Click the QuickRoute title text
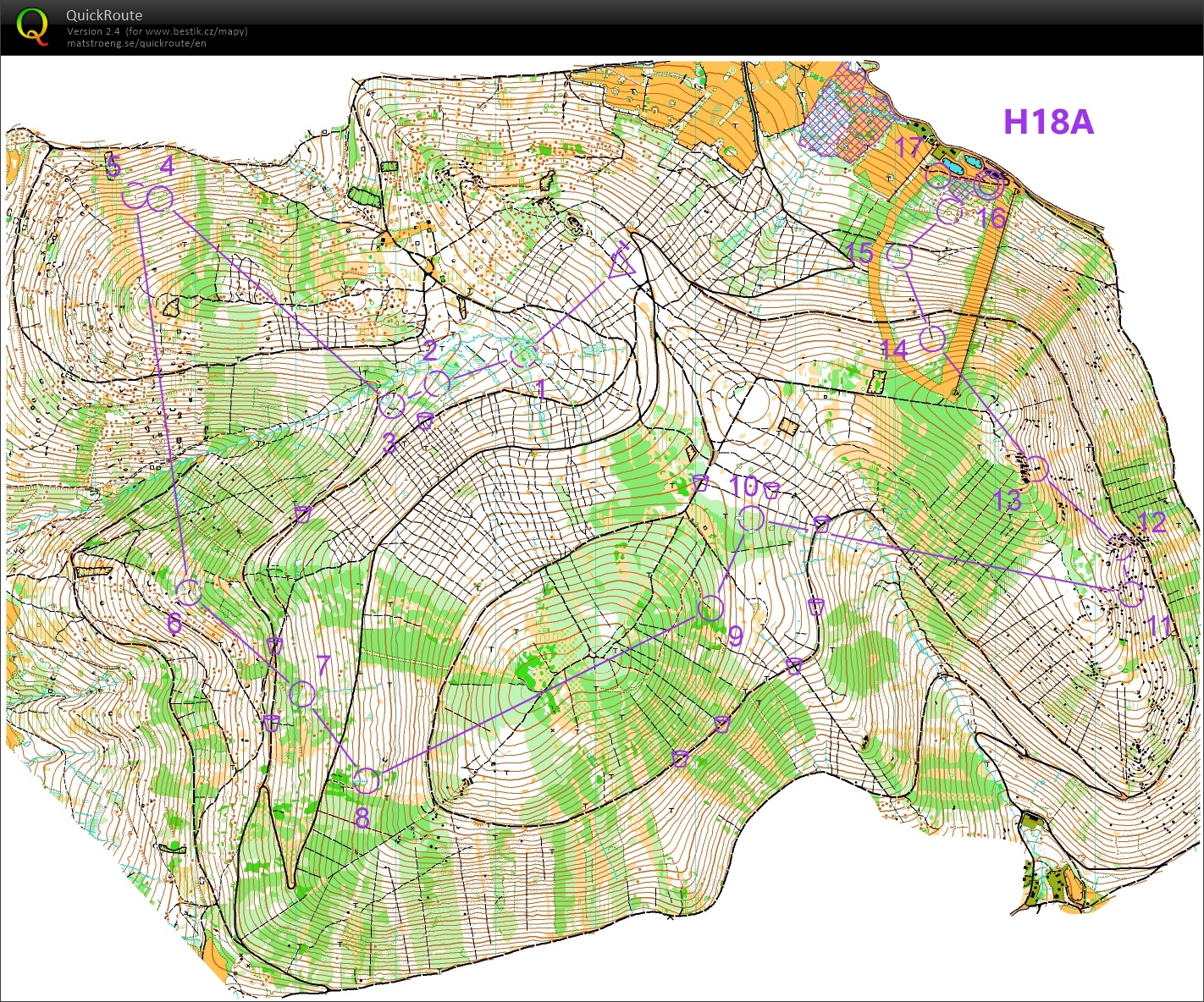The height and width of the screenshot is (1002, 1204). tap(104, 15)
